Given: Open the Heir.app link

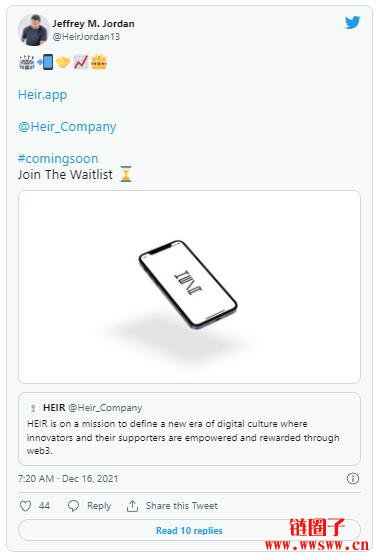Looking at the screenshot, I should pos(42,95).
